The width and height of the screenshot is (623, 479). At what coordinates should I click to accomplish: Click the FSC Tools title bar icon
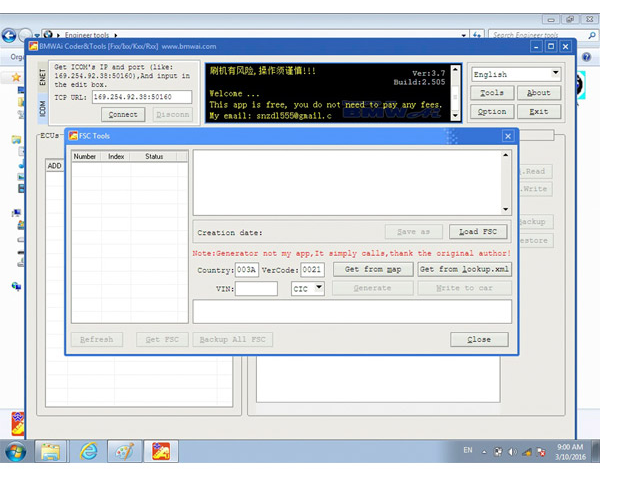pyautogui.click(x=74, y=136)
